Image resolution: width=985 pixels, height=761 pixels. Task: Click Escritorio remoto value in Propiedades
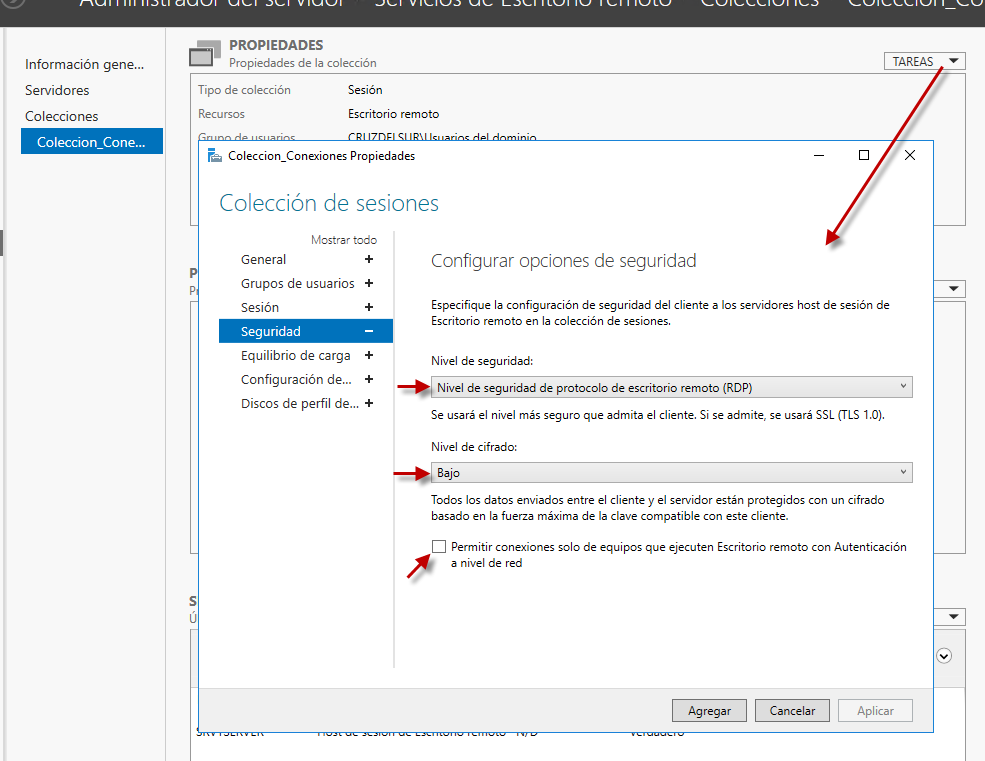(393, 114)
